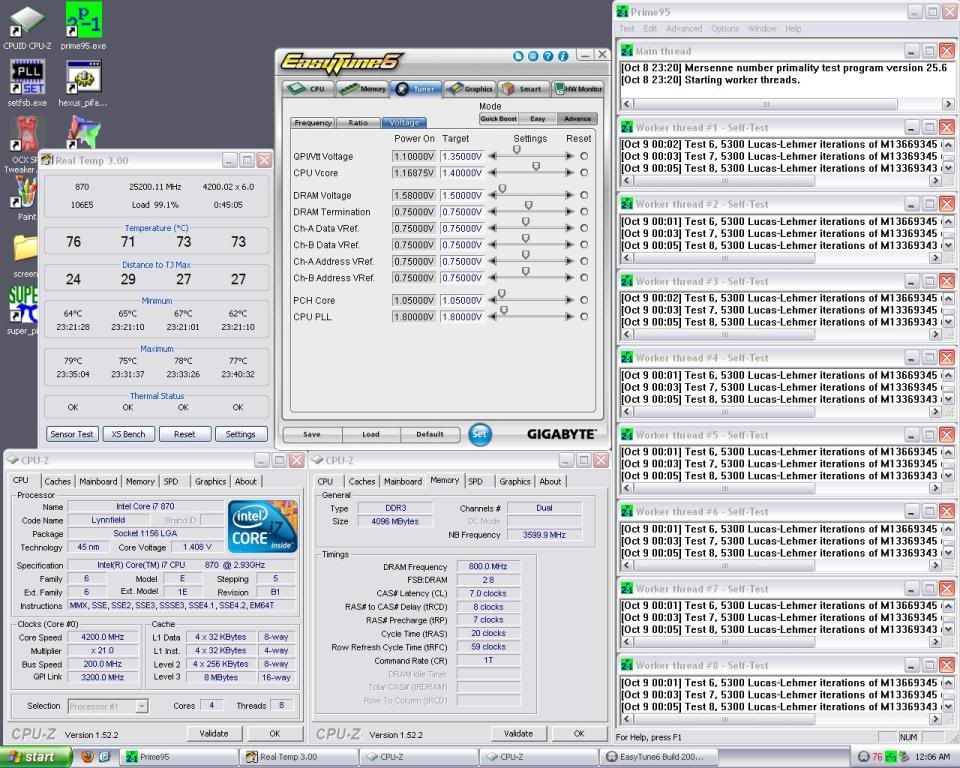The width and height of the screenshot is (960, 768).
Task: Open EasyTune6 help question mark icon
Action: (548, 56)
